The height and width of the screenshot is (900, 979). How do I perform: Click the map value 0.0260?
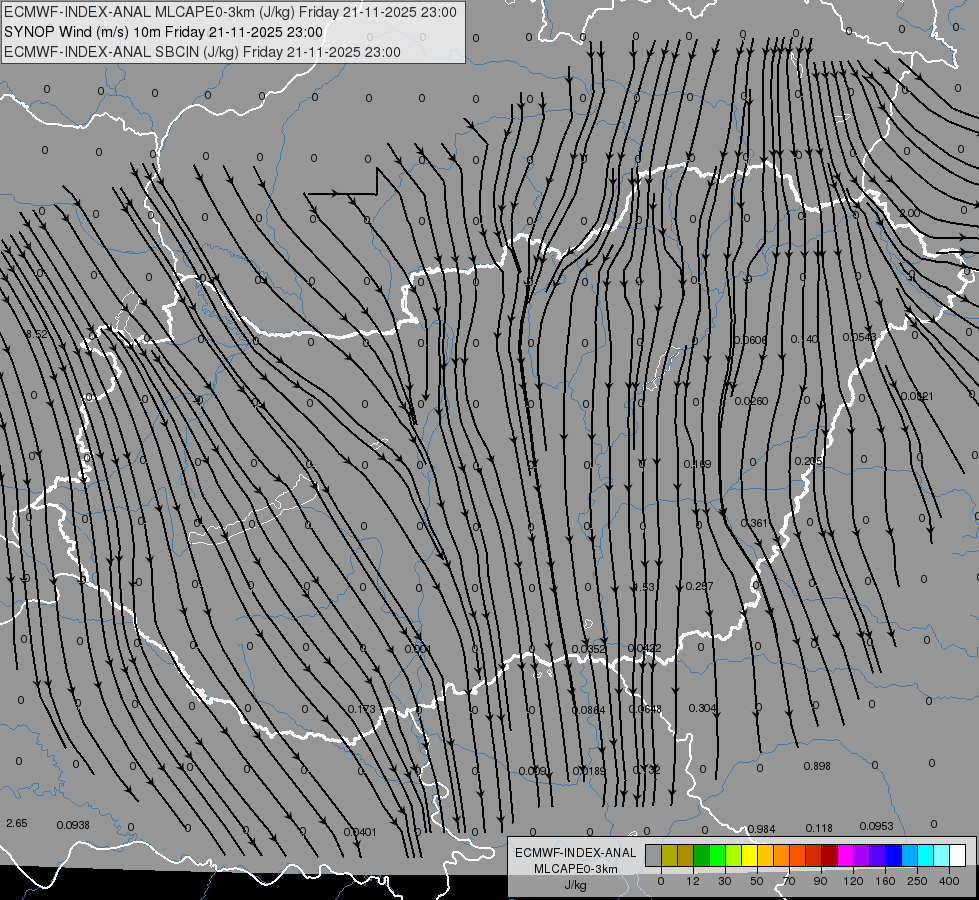751,401
